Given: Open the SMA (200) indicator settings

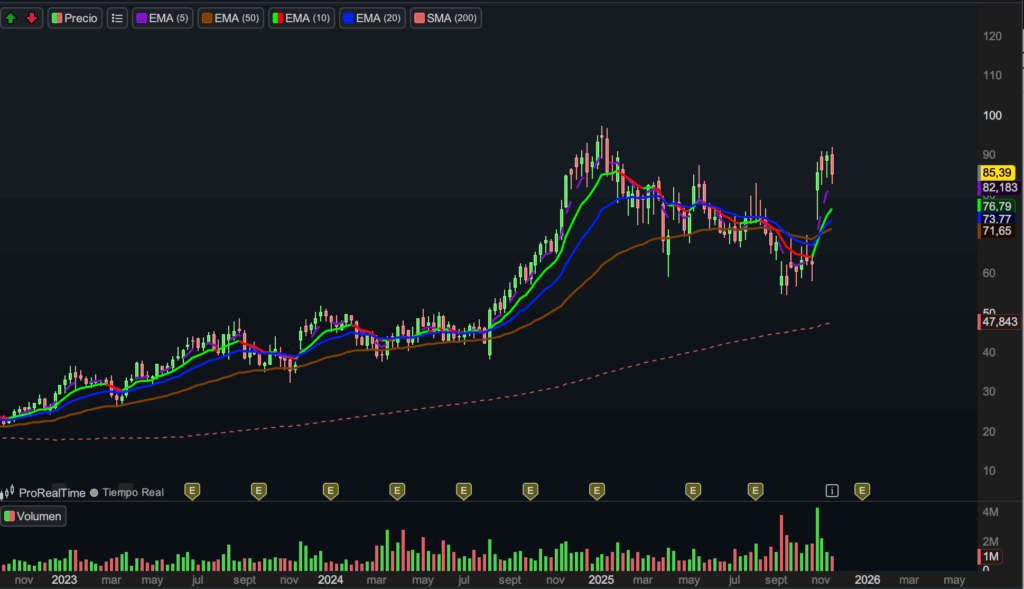Looking at the screenshot, I should point(446,18).
